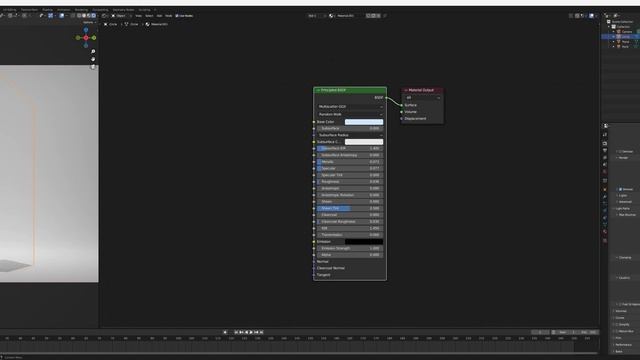Click the red X axis gizmo ball

(86, 38)
